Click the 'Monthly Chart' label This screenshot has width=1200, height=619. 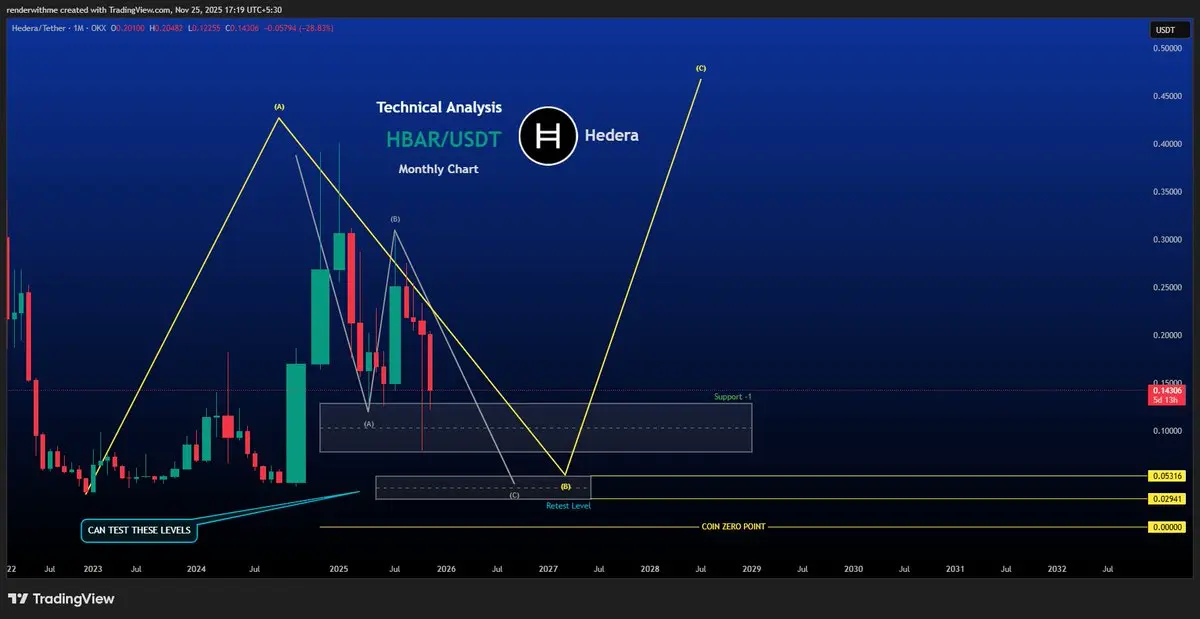coord(438,170)
